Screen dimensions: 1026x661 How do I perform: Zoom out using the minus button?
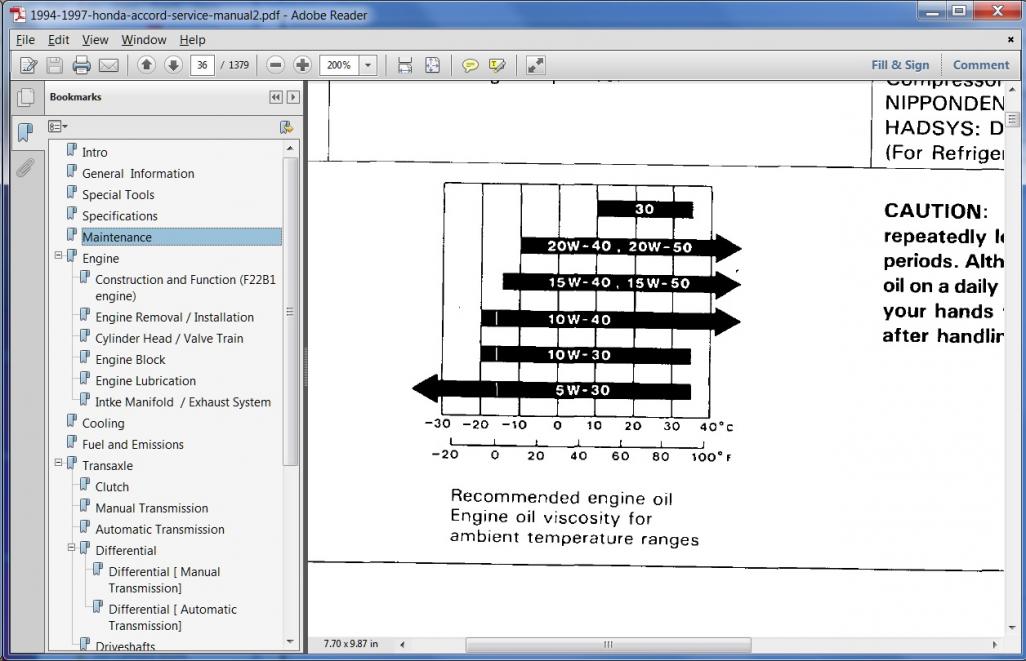click(276, 65)
